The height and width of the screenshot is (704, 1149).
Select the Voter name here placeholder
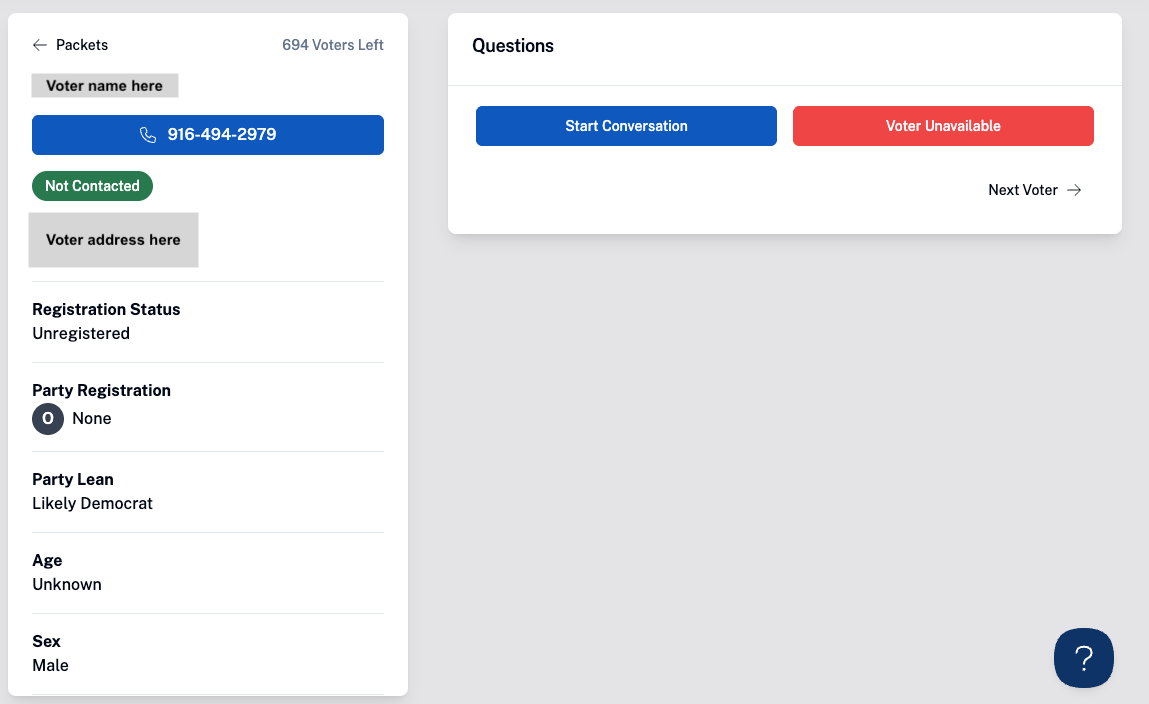(x=105, y=86)
